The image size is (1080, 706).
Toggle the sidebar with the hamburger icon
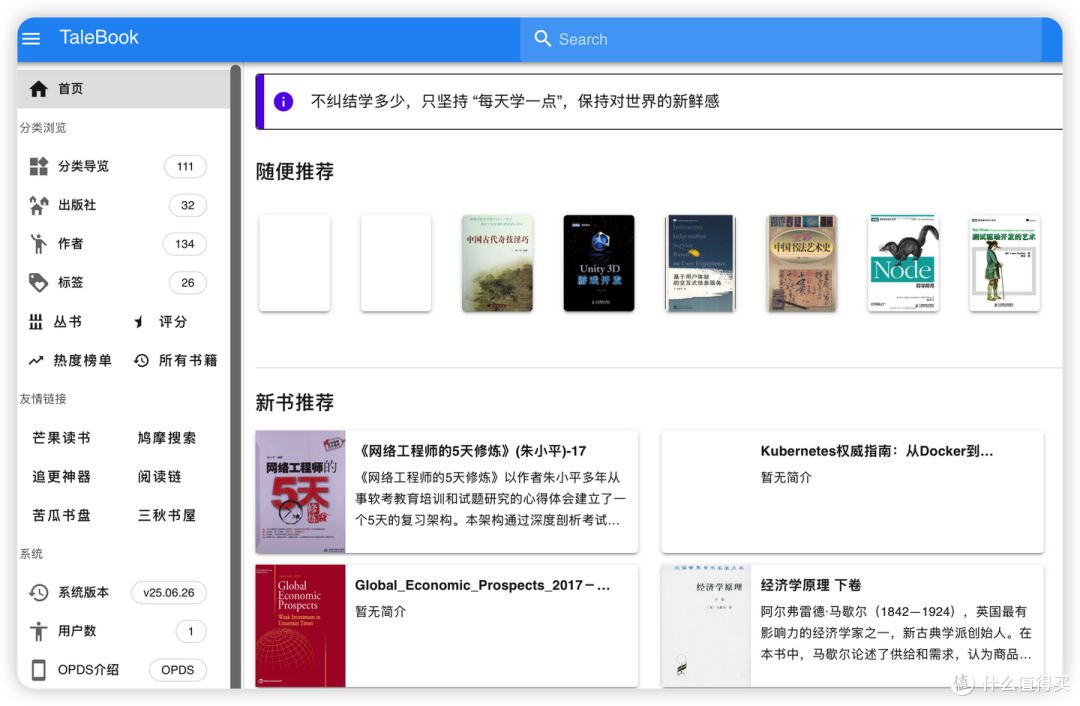(30, 38)
